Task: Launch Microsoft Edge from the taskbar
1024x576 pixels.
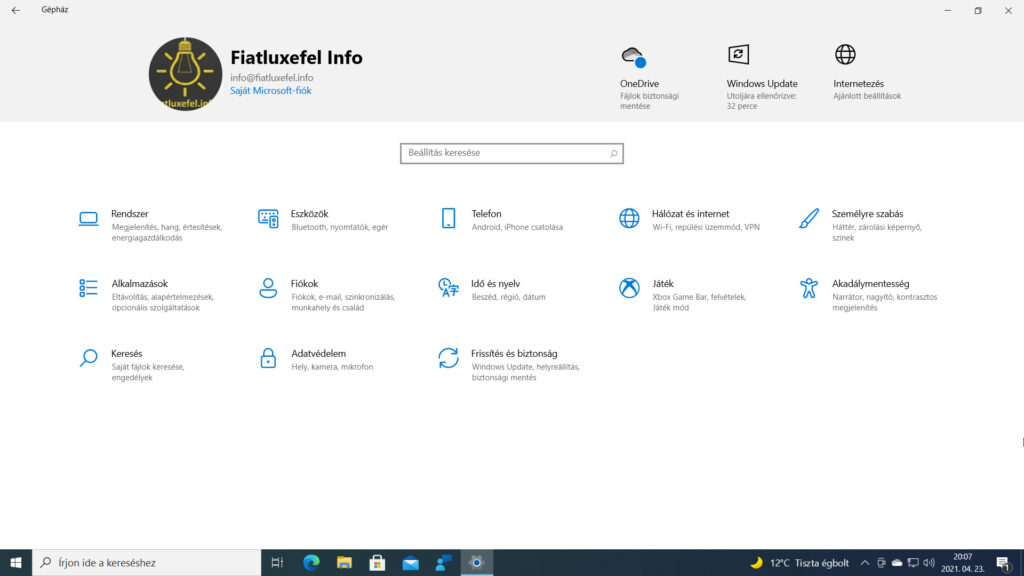Action: tap(311, 562)
